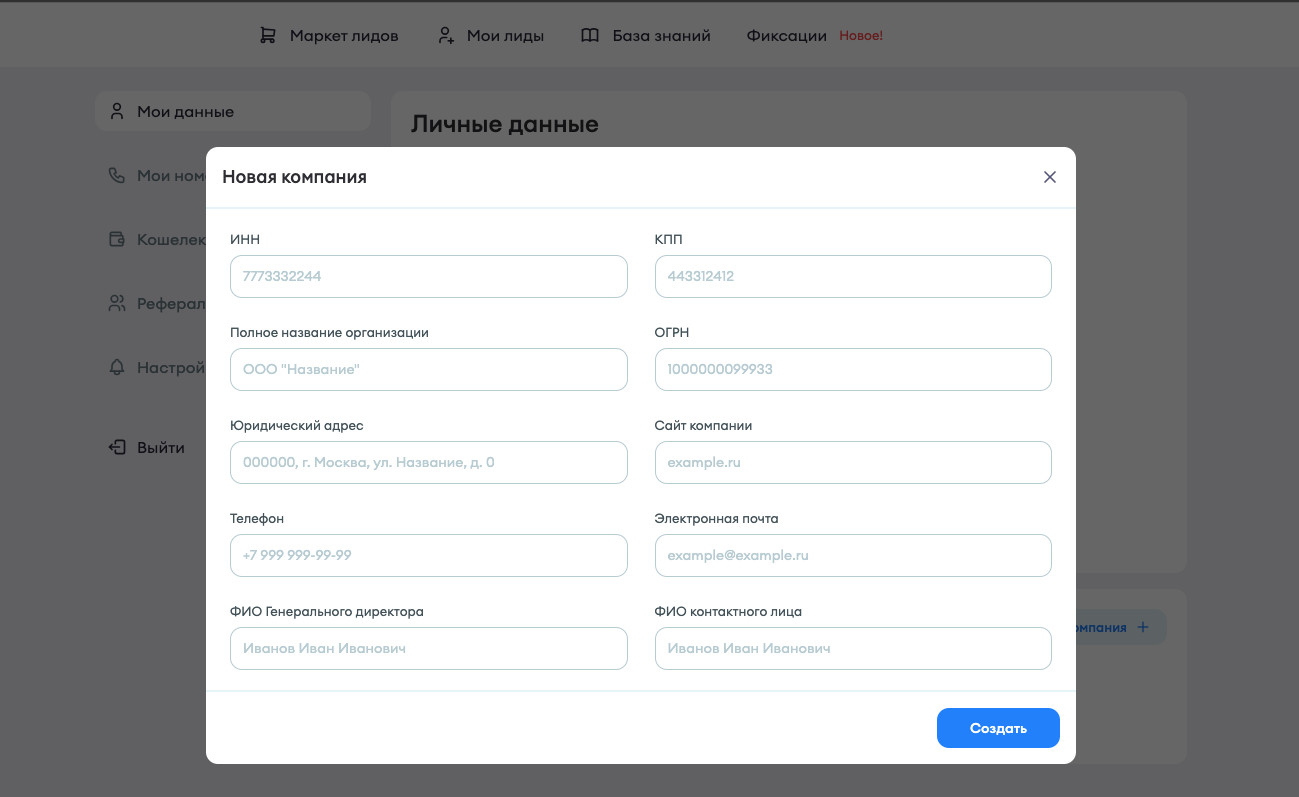Click the phone icon in the sidebar

pos(117,176)
